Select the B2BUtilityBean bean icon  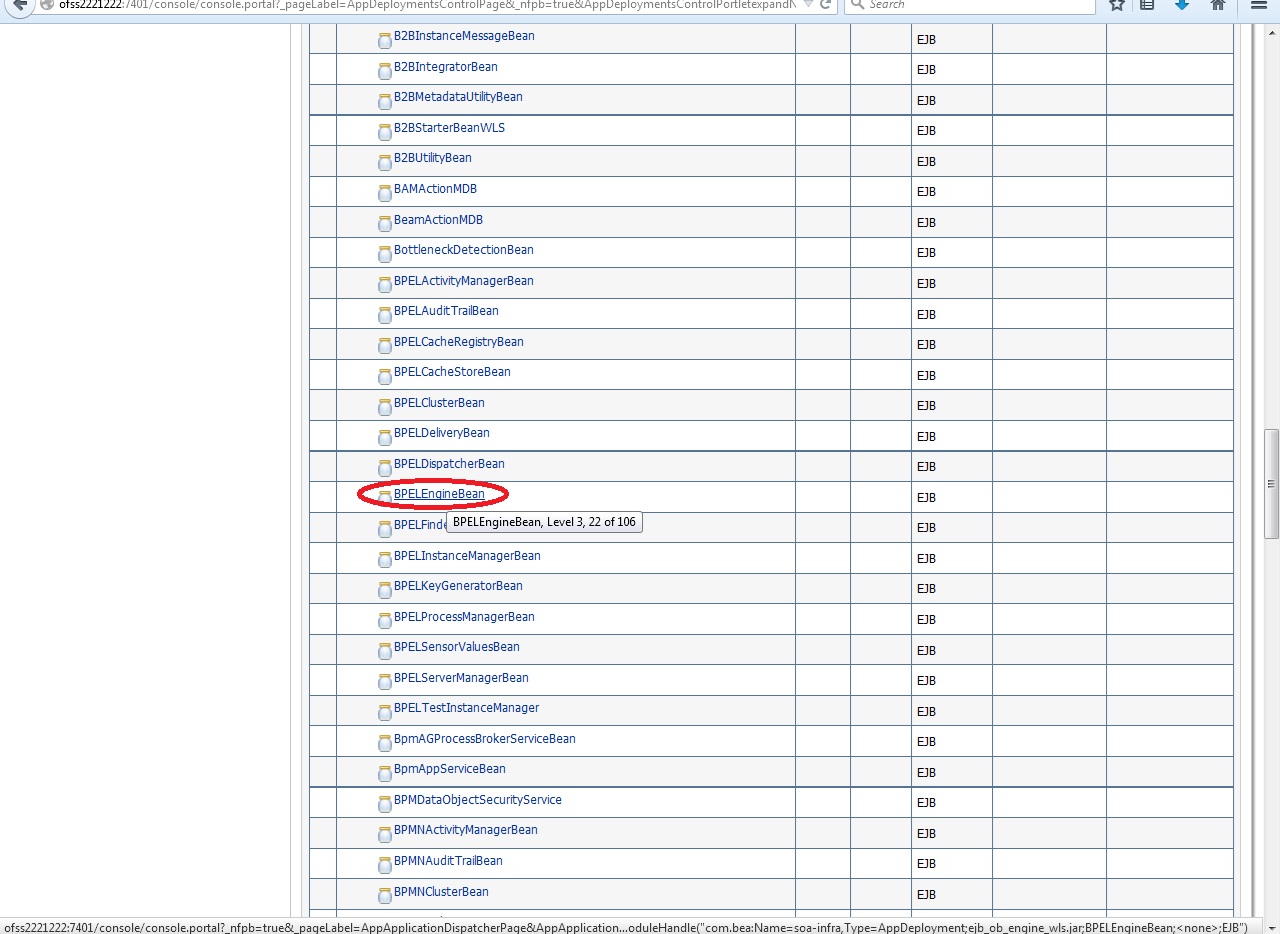coord(385,163)
